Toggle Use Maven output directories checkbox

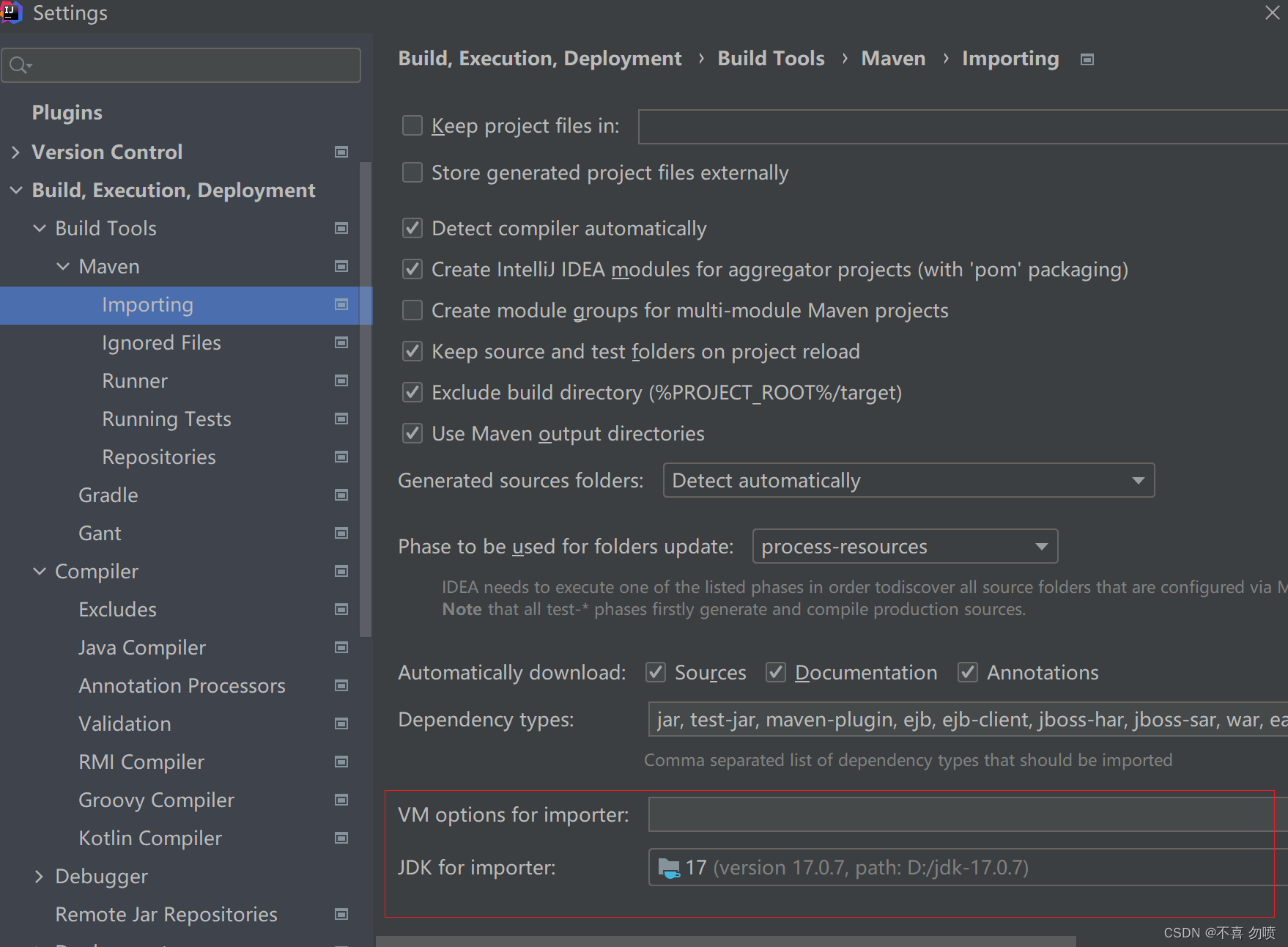pos(412,433)
